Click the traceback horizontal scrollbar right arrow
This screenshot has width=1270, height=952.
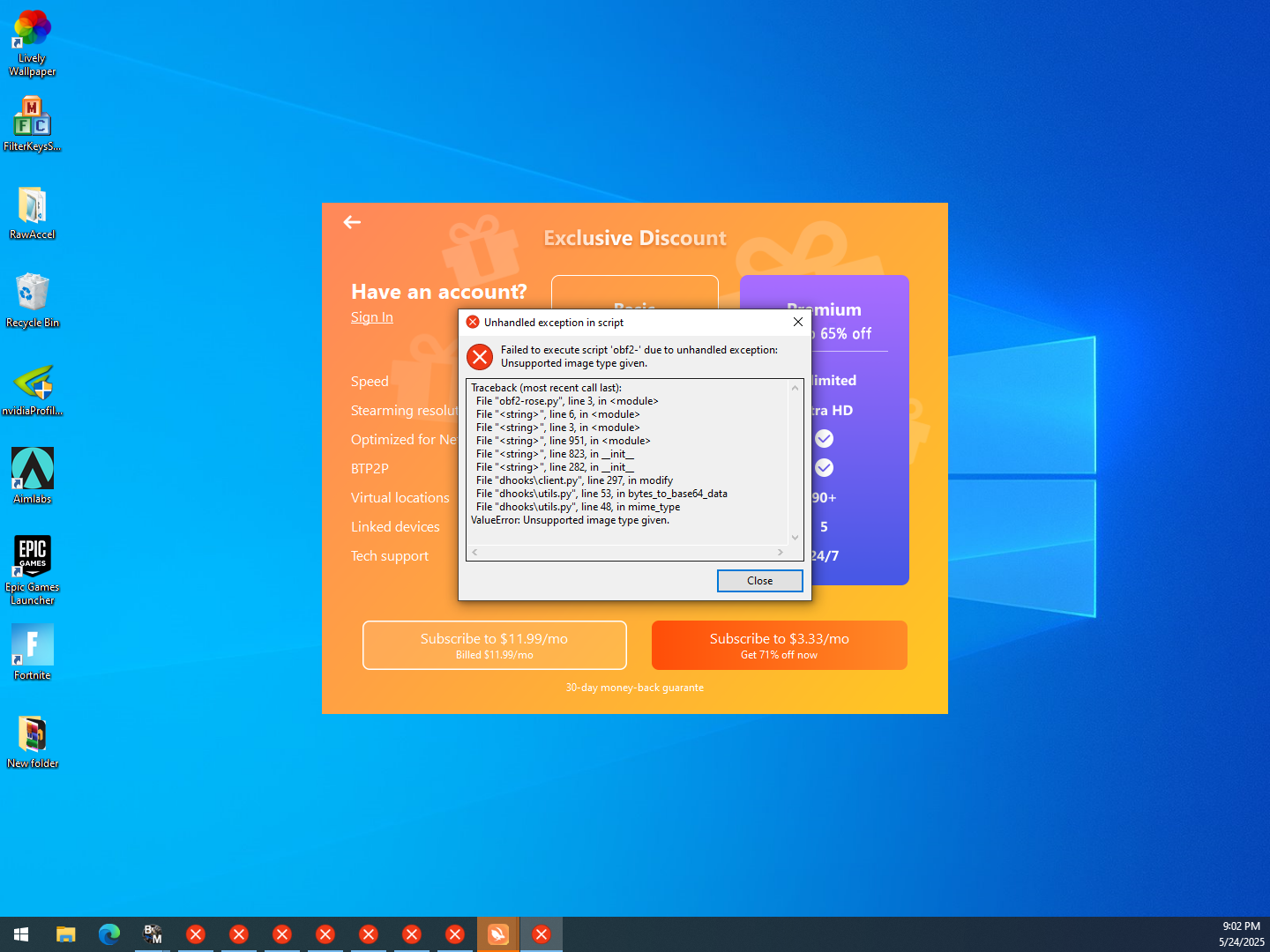click(781, 553)
